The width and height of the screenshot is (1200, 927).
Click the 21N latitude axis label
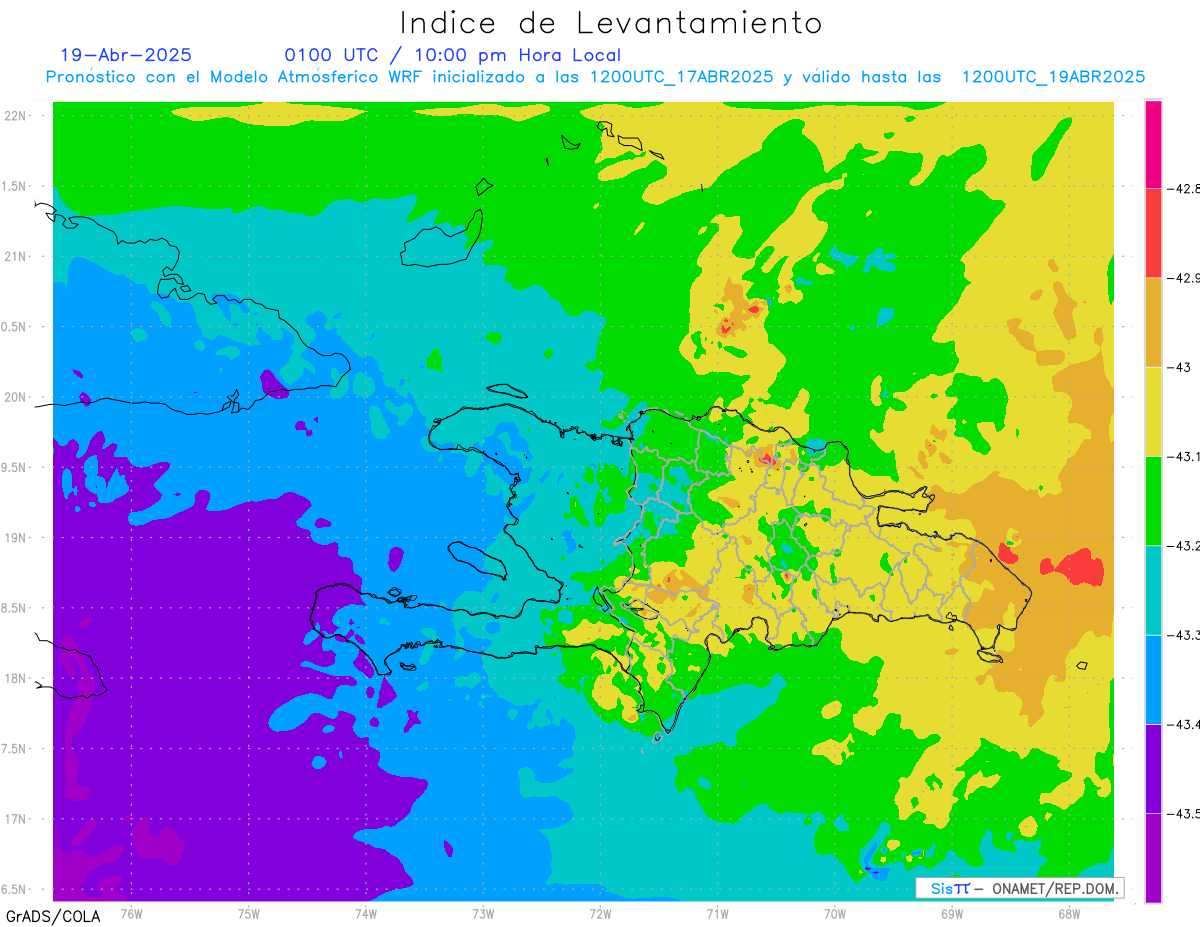(16, 256)
